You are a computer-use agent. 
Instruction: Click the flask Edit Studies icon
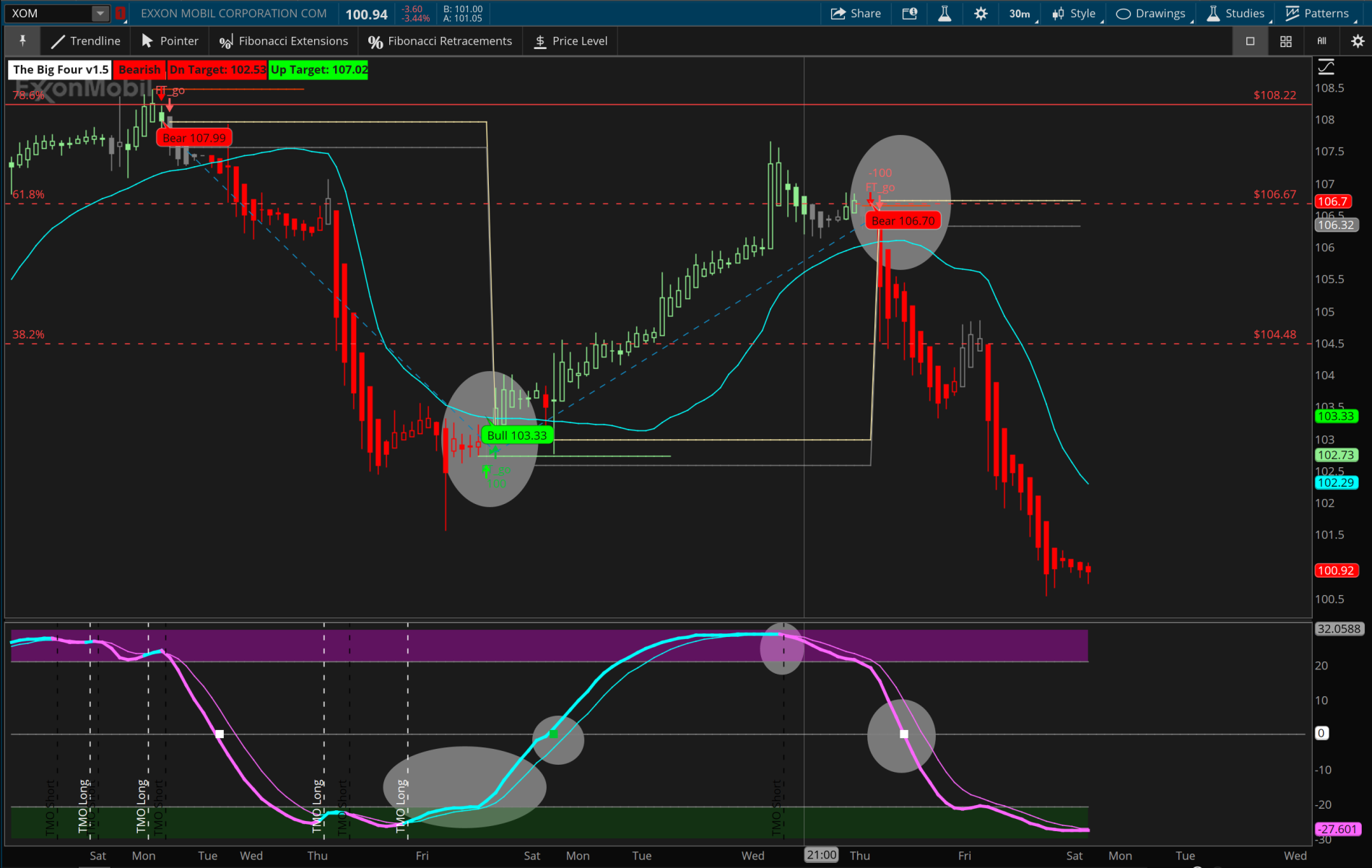click(944, 14)
